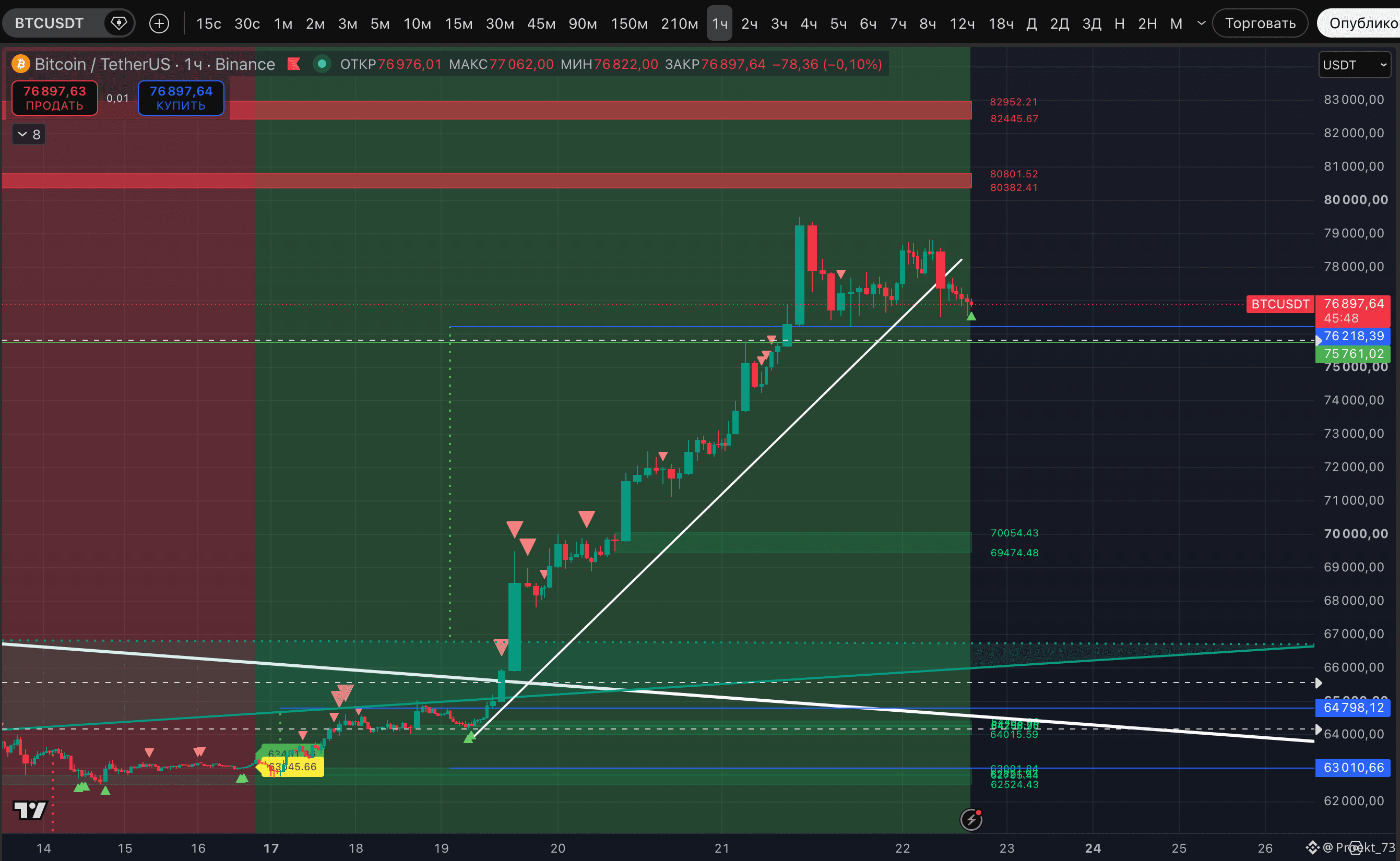The width and height of the screenshot is (1400, 861).
Task: Select the 76 218,39 blue price label
Action: (1354, 336)
